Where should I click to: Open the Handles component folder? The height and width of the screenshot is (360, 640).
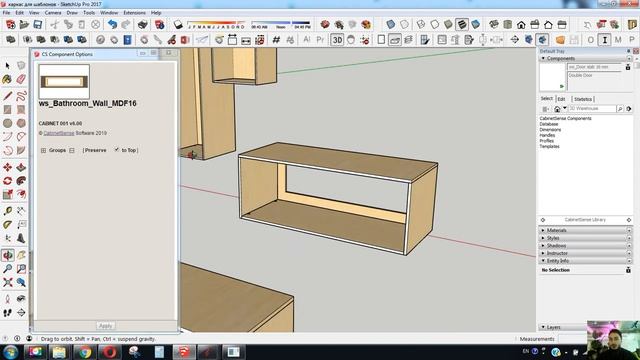547,135
